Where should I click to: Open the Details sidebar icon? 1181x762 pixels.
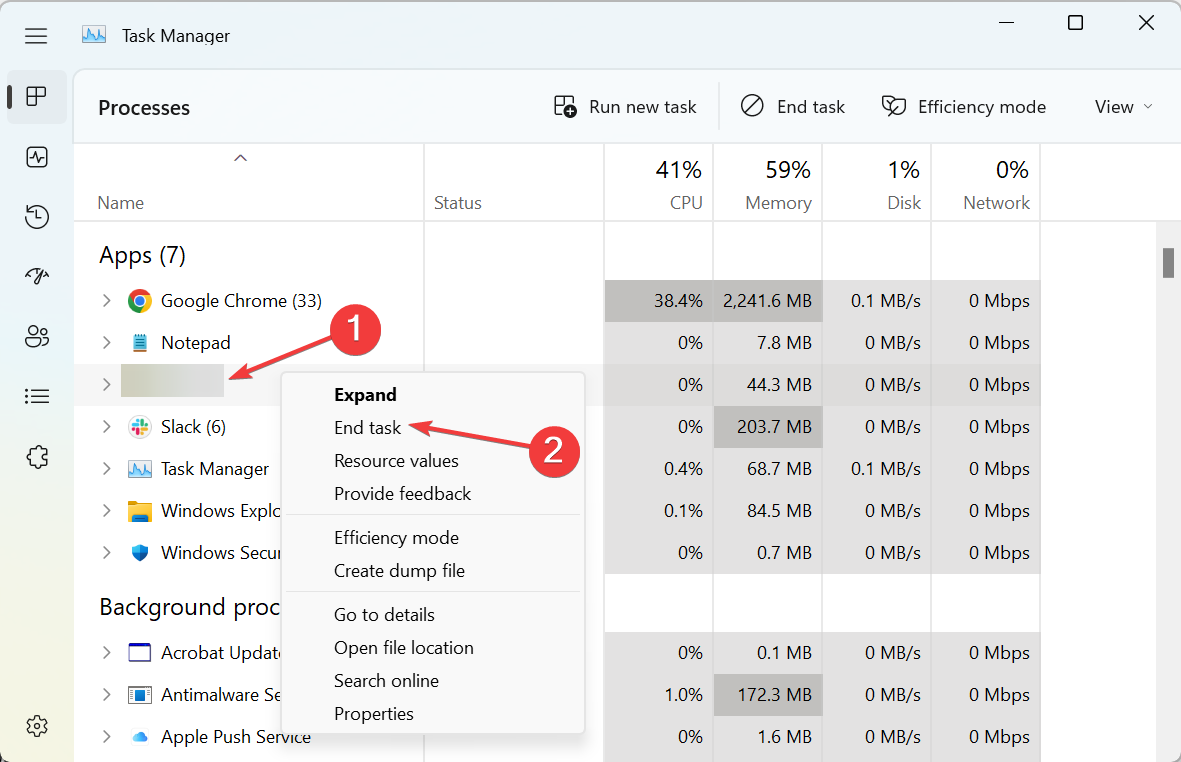point(36,396)
